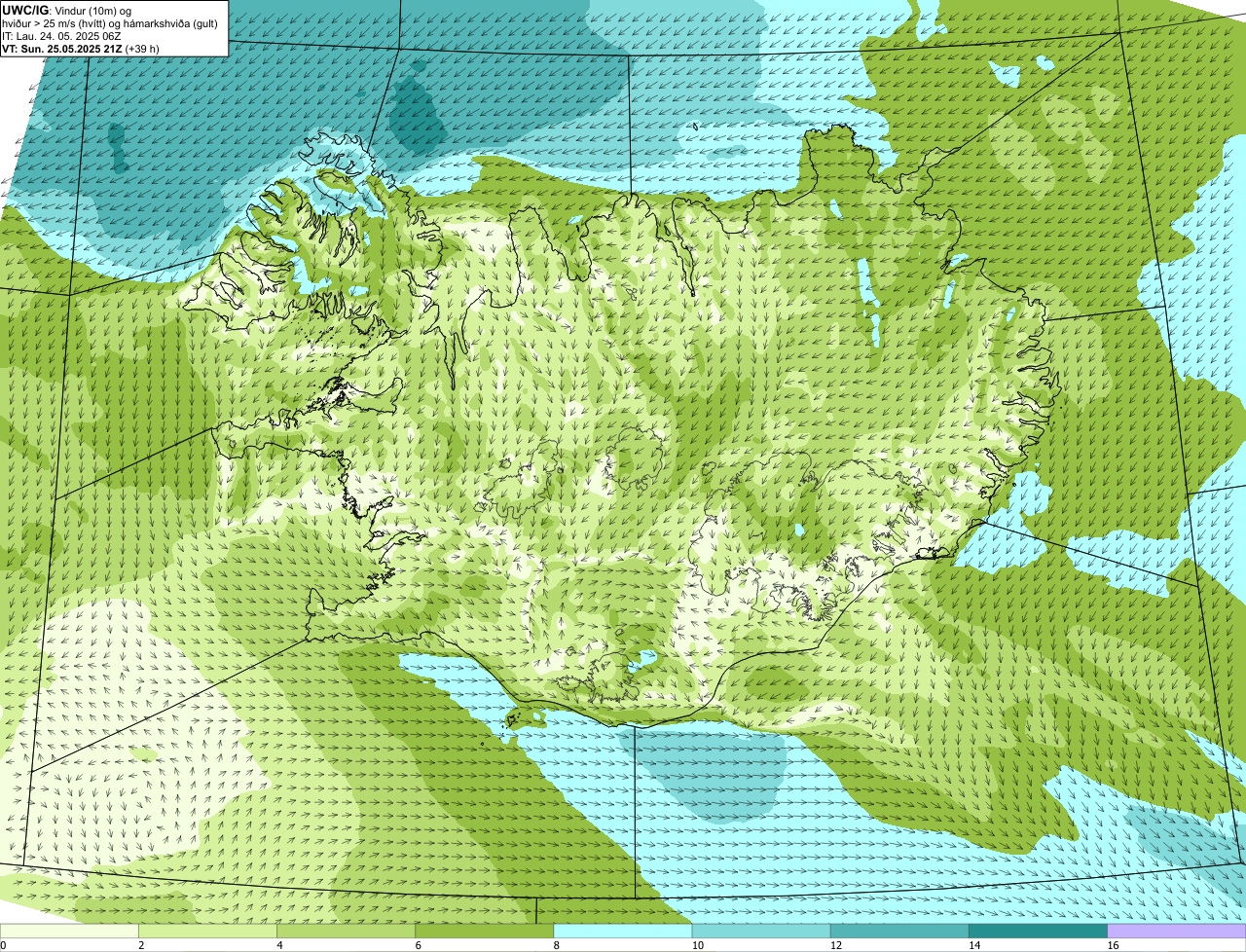Click the legend tick label "8"
The image size is (1246, 952).
[556, 945]
